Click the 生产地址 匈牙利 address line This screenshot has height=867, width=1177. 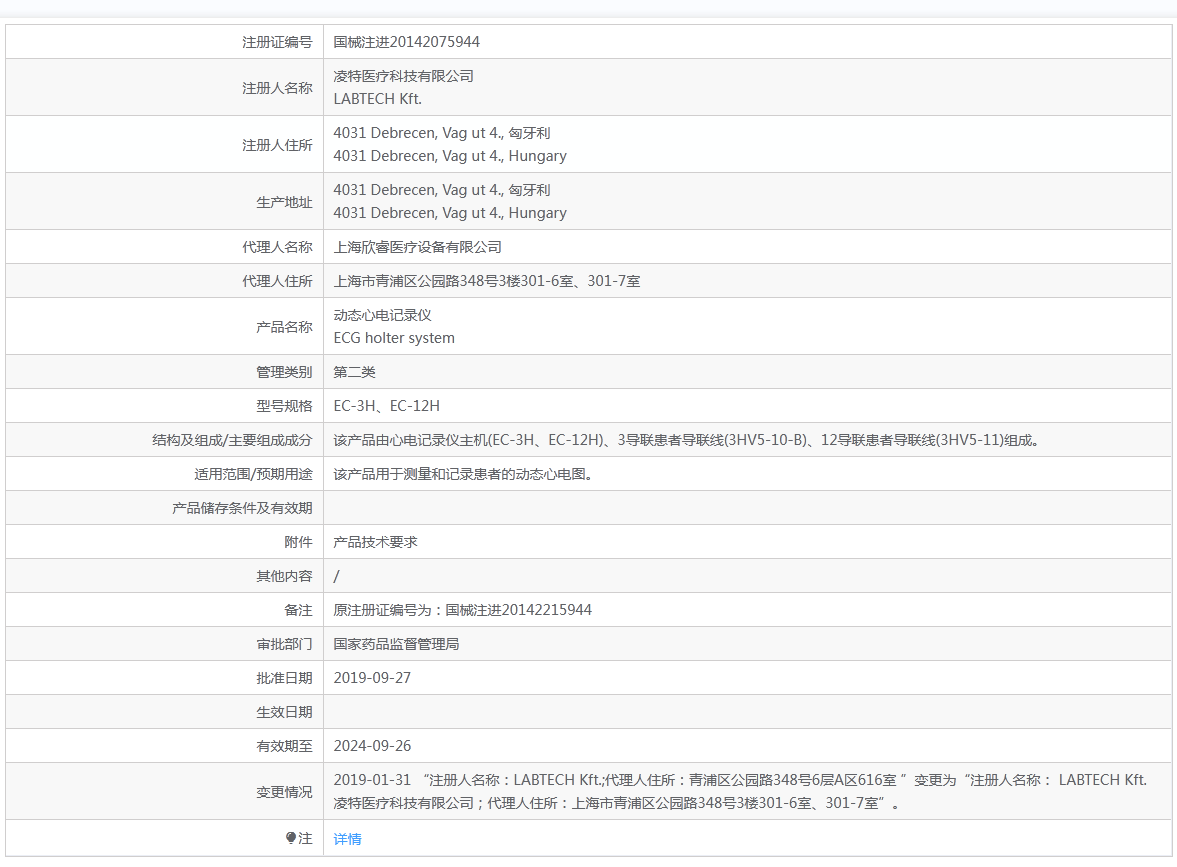(442, 190)
